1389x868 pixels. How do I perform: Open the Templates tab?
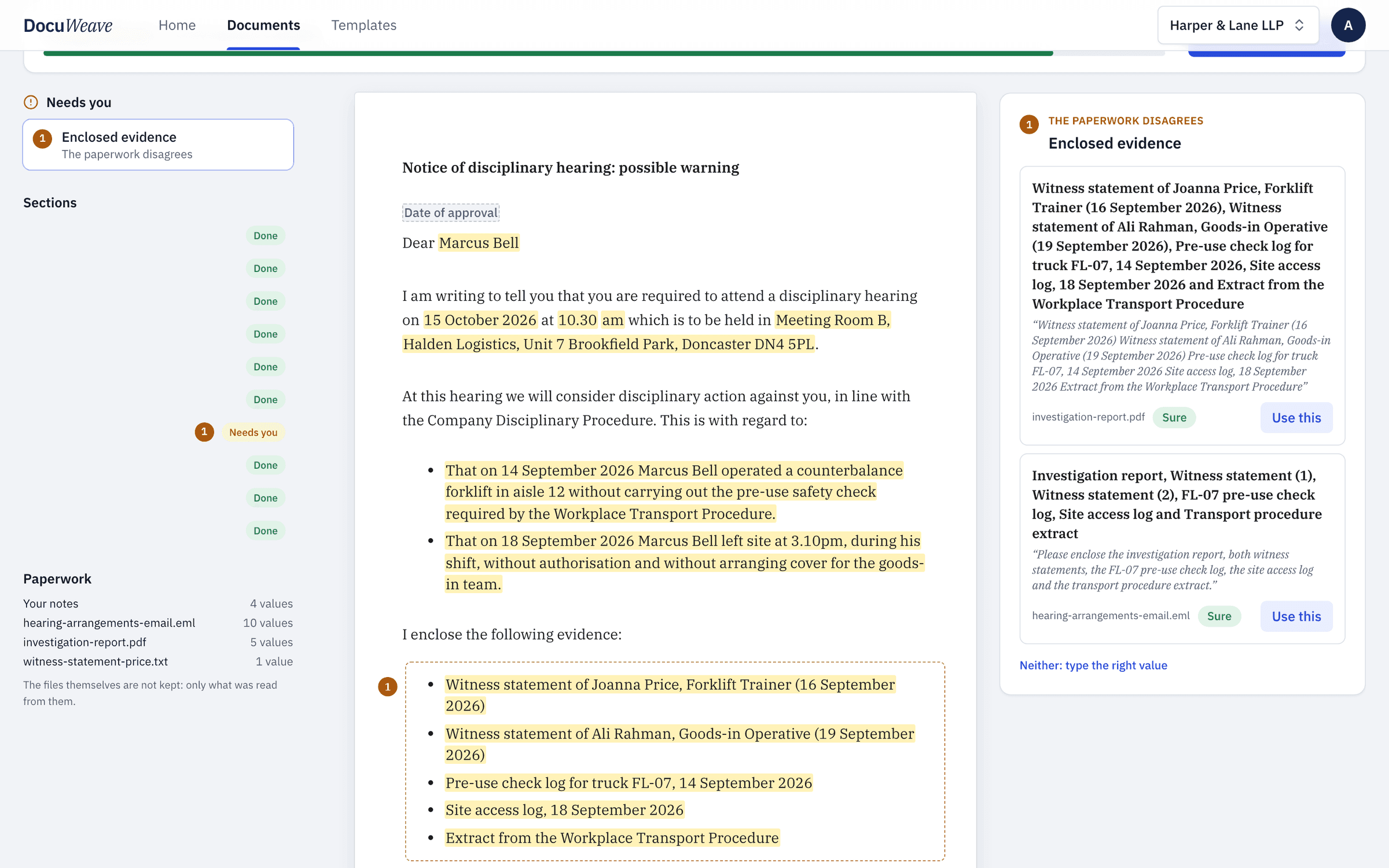363,25
